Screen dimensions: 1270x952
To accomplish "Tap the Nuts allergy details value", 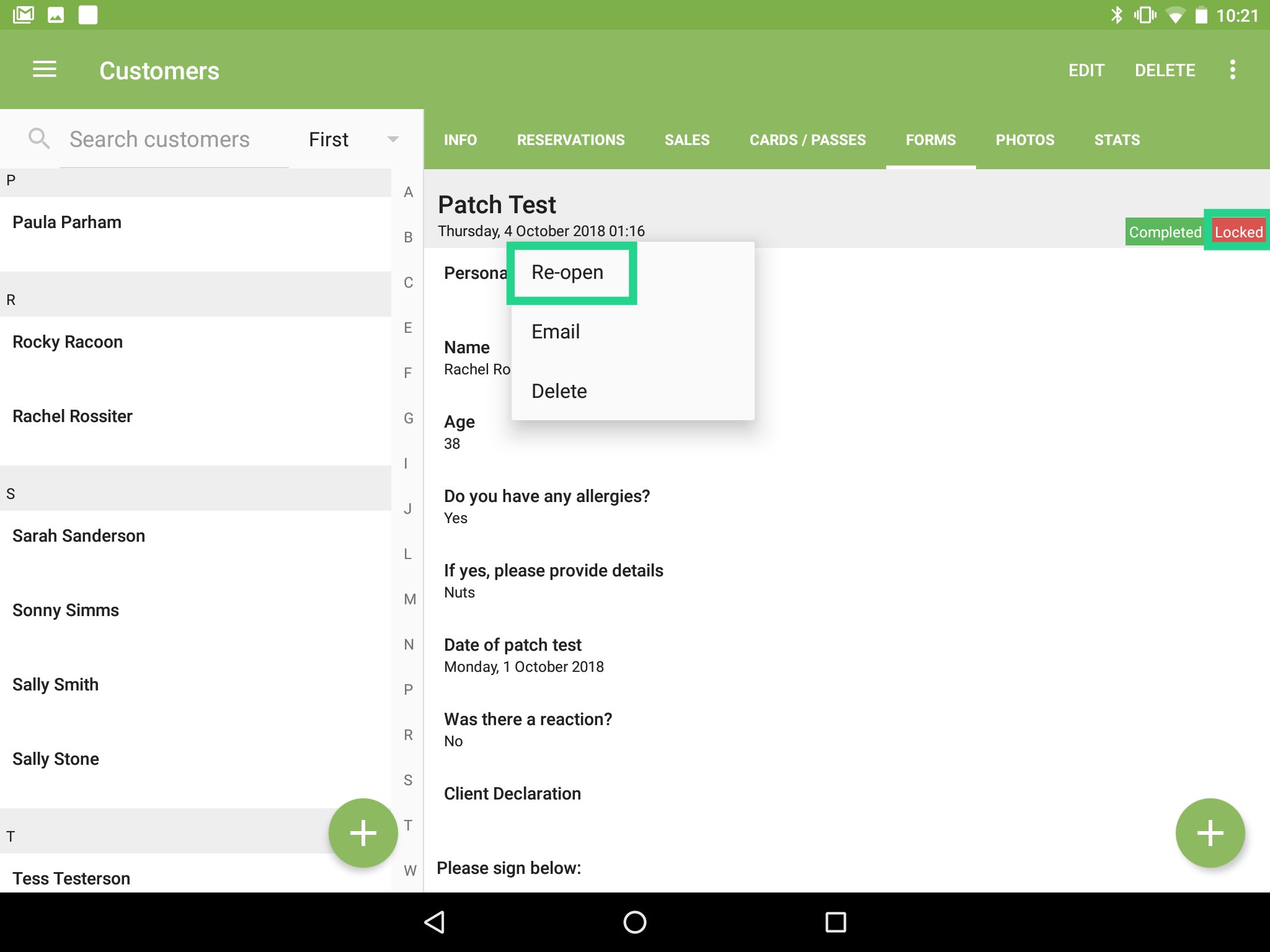I will click(460, 593).
